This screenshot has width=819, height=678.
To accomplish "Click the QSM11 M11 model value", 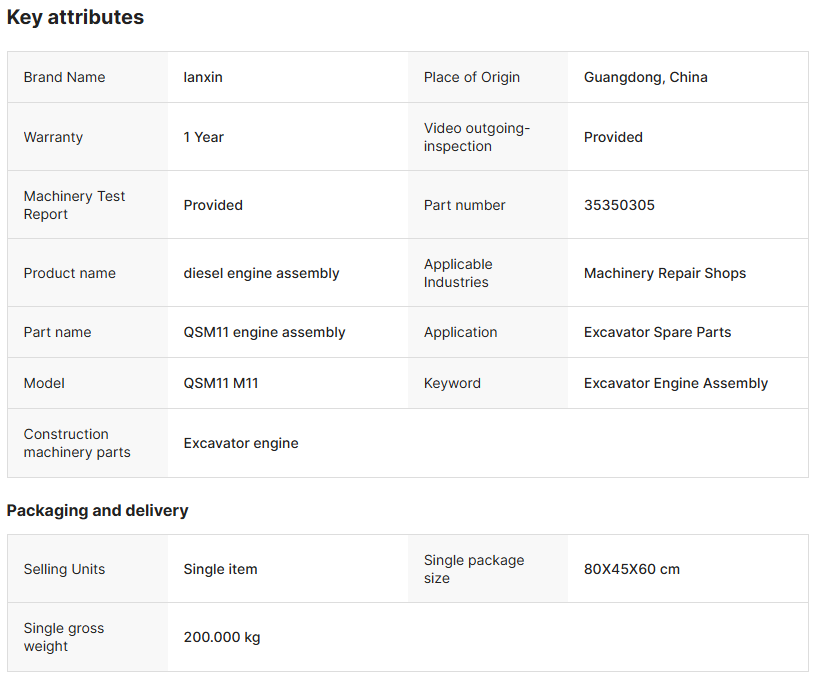I will pyautogui.click(x=221, y=383).
